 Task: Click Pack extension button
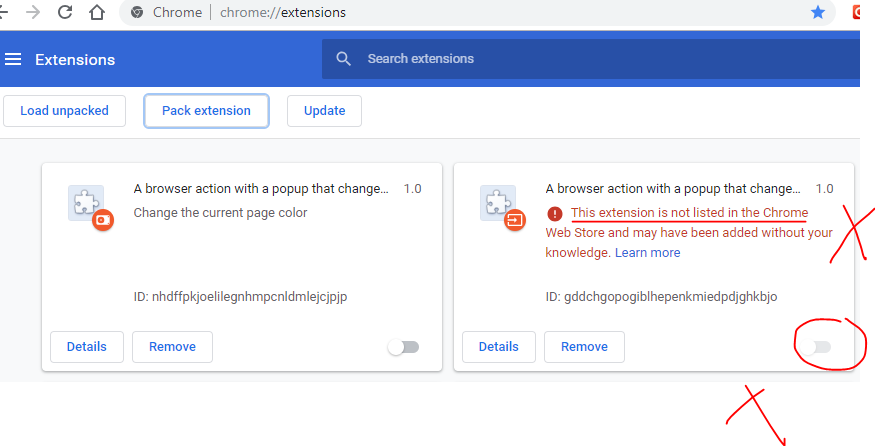(x=206, y=111)
